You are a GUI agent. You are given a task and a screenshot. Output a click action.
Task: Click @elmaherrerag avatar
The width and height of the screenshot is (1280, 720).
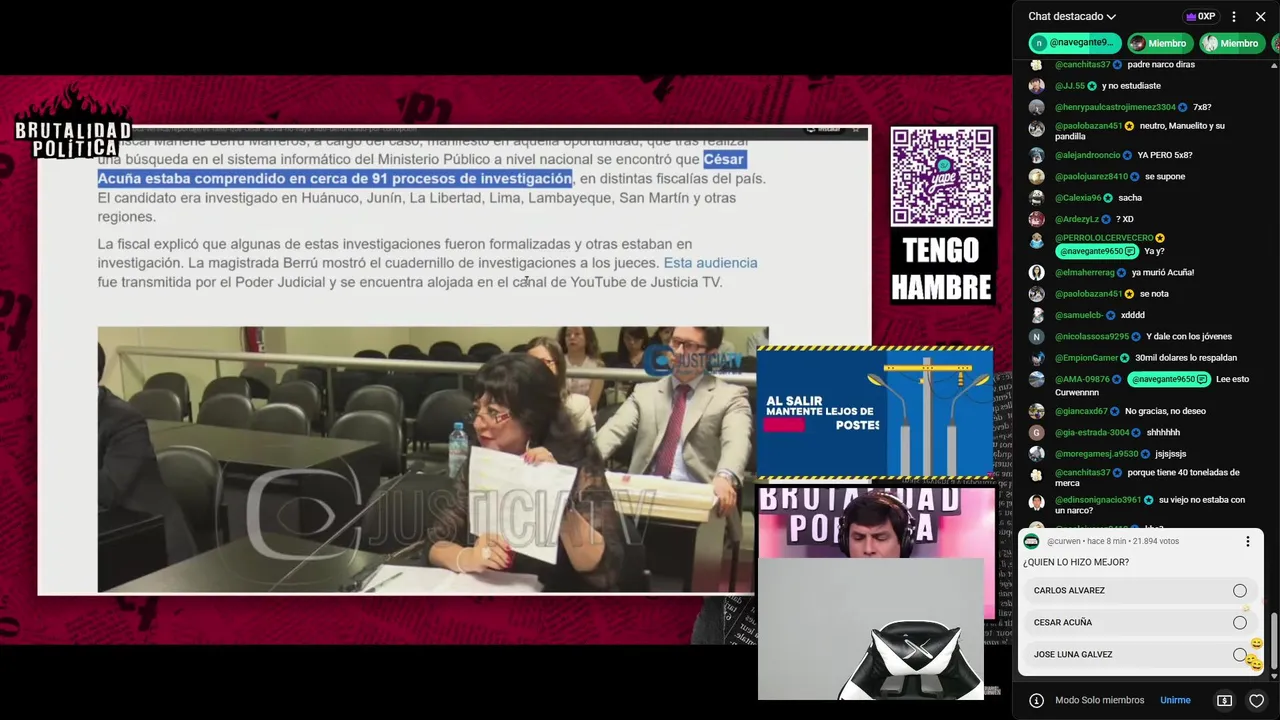tap(1037, 273)
